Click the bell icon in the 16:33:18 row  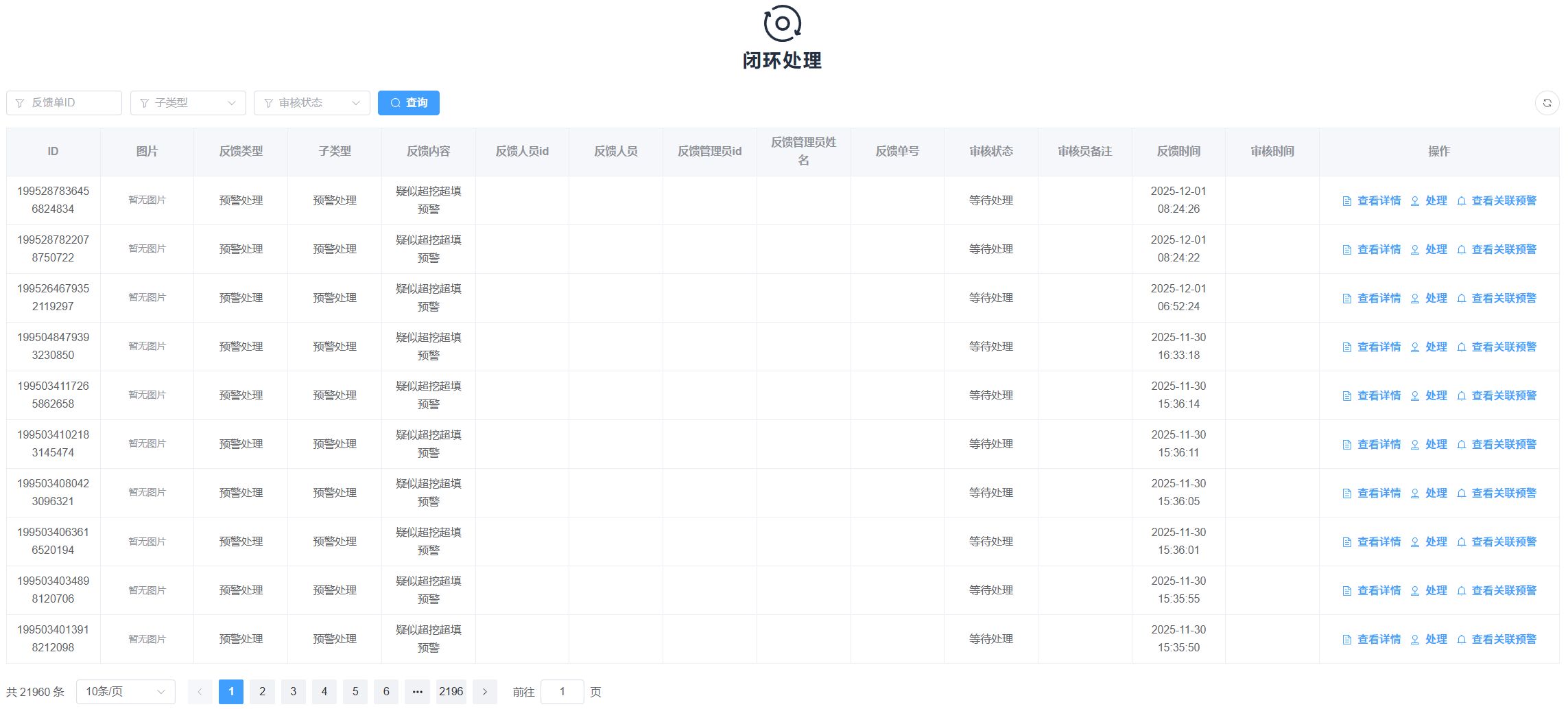[1462, 347]
